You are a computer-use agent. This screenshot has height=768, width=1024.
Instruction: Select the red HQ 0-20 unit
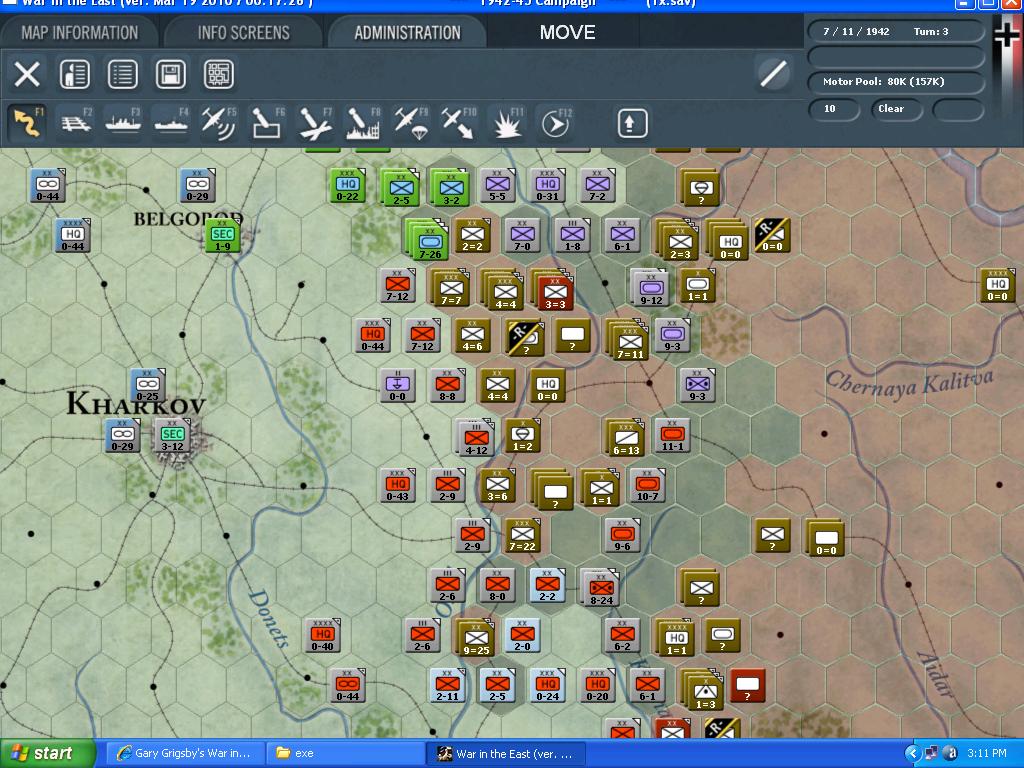pos(598,685)
